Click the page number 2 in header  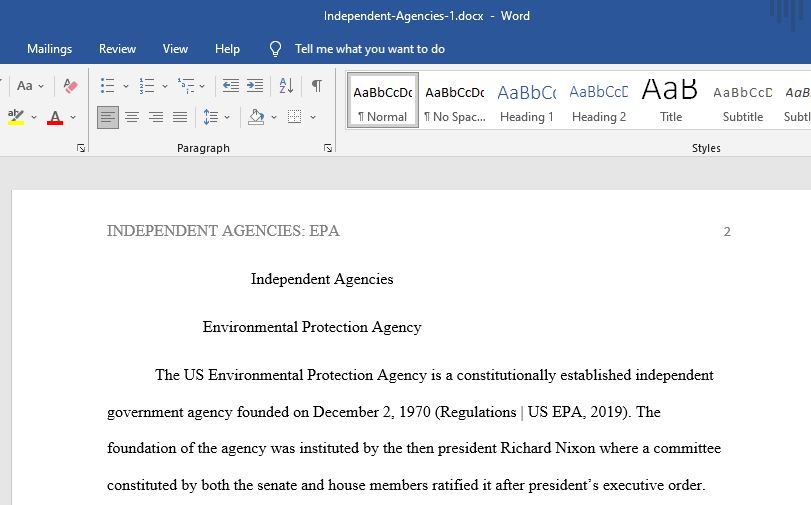(x=727, y=231)
